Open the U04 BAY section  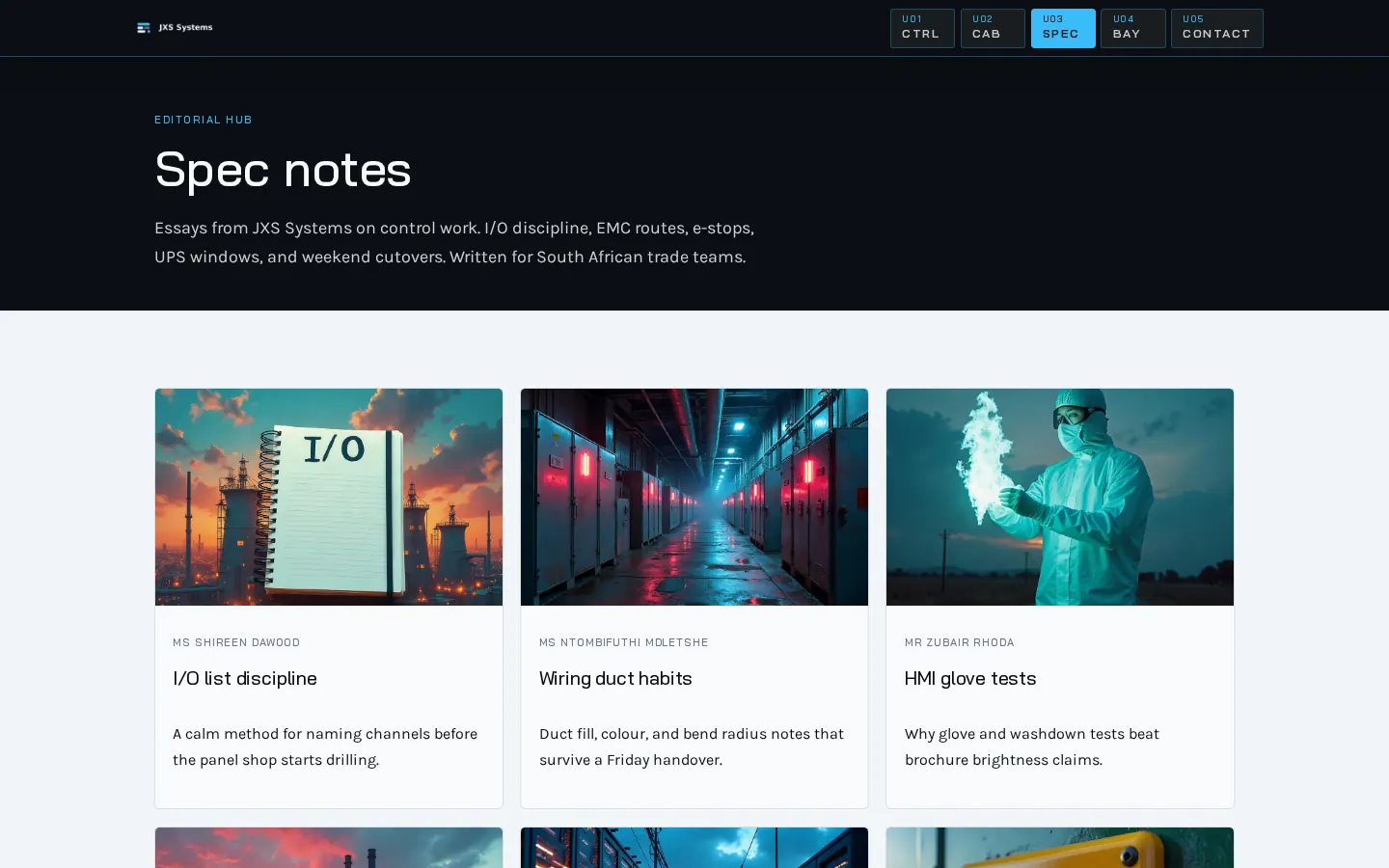(x=1133, y=28)
